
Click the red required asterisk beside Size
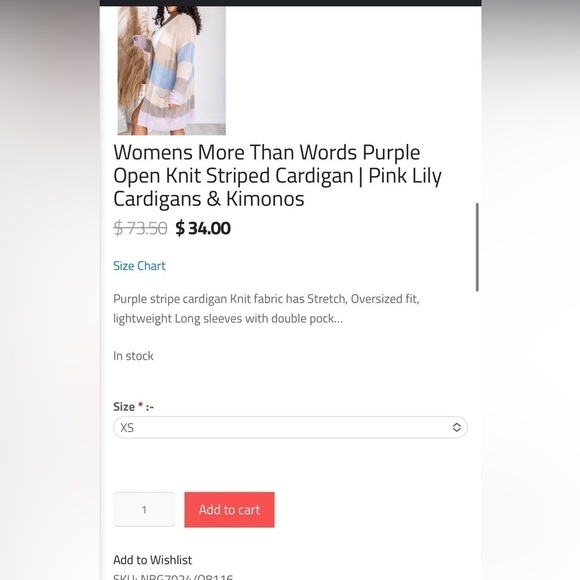pyautogui.click(x=141, y=405)
